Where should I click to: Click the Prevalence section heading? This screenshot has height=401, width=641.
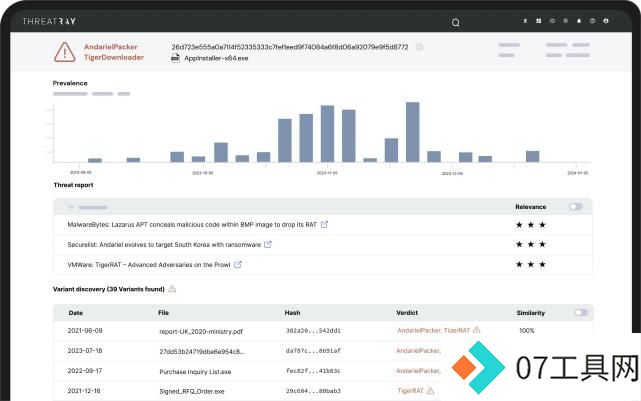[x=70, y=83]
